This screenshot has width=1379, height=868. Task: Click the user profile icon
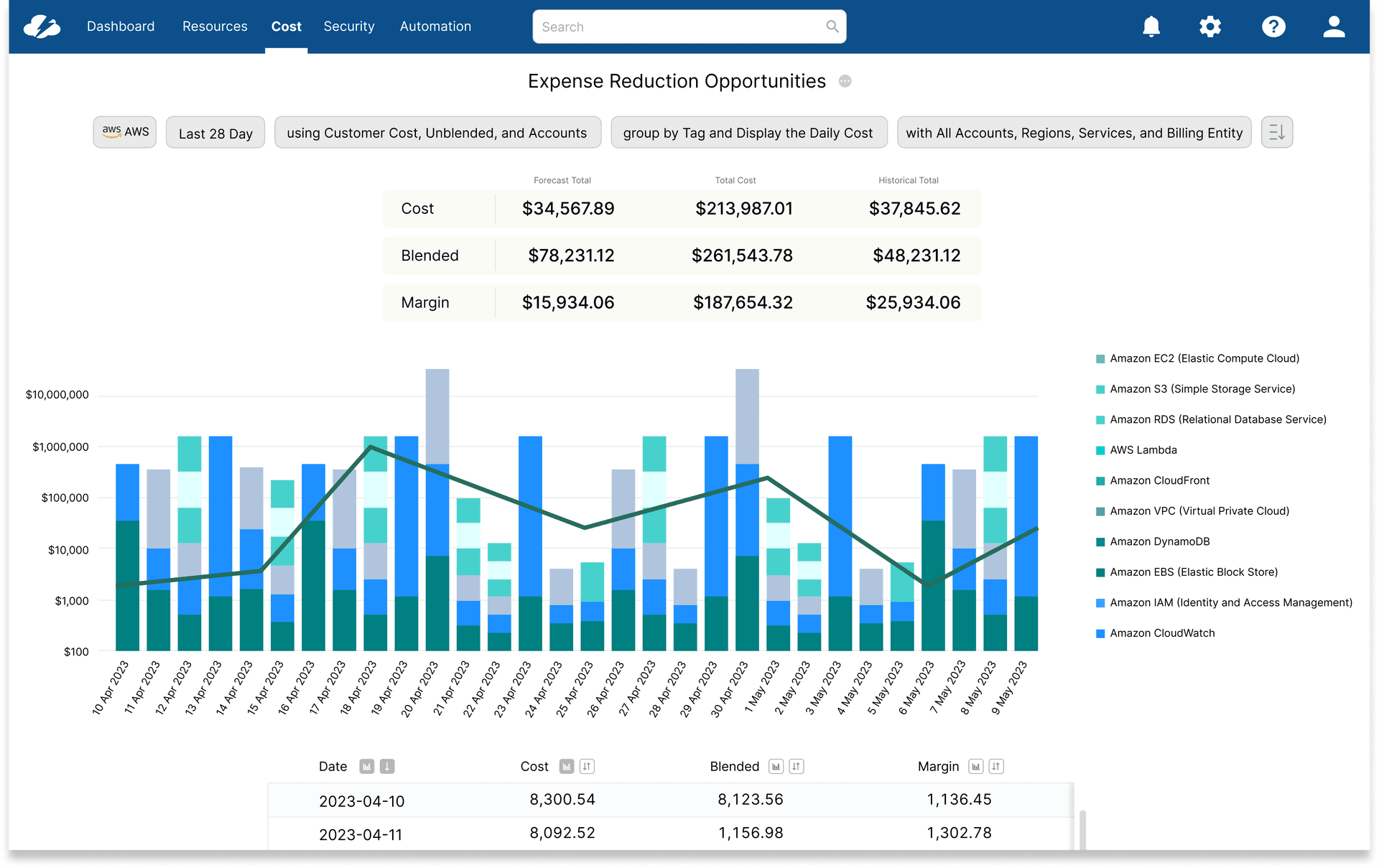coord(1334,27)
